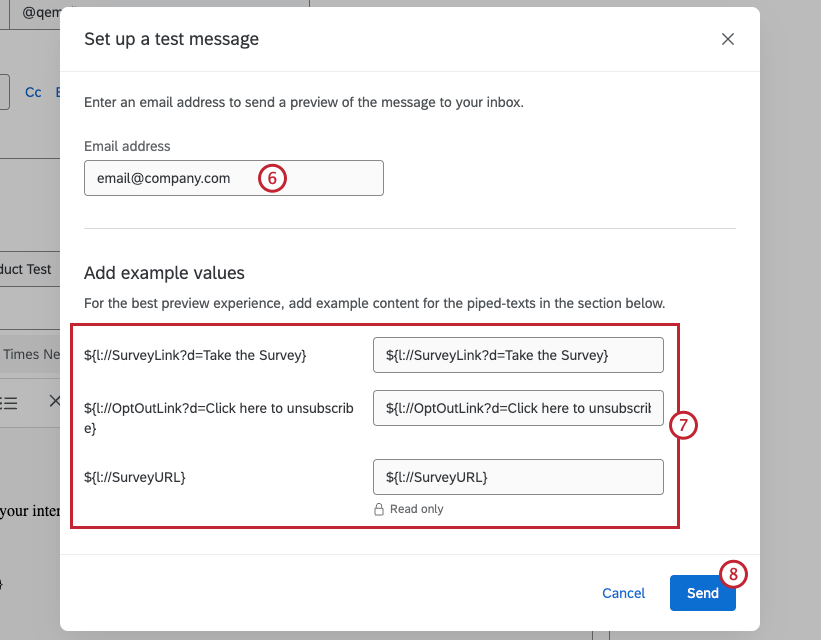Switch to the Product Test tab
This screenshot has height=640, width=821.
[x=25, y=269]
